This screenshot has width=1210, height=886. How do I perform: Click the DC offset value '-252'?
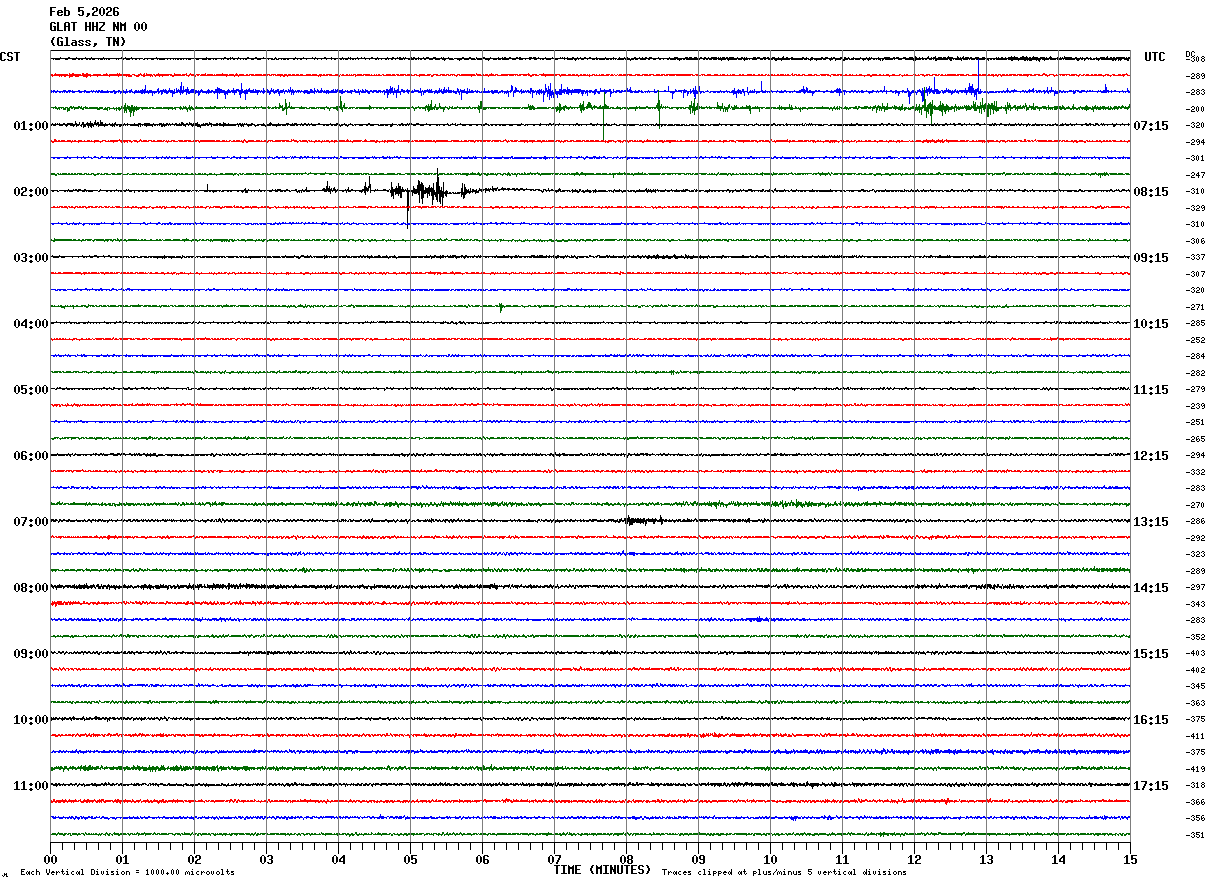click(1195, 340)
